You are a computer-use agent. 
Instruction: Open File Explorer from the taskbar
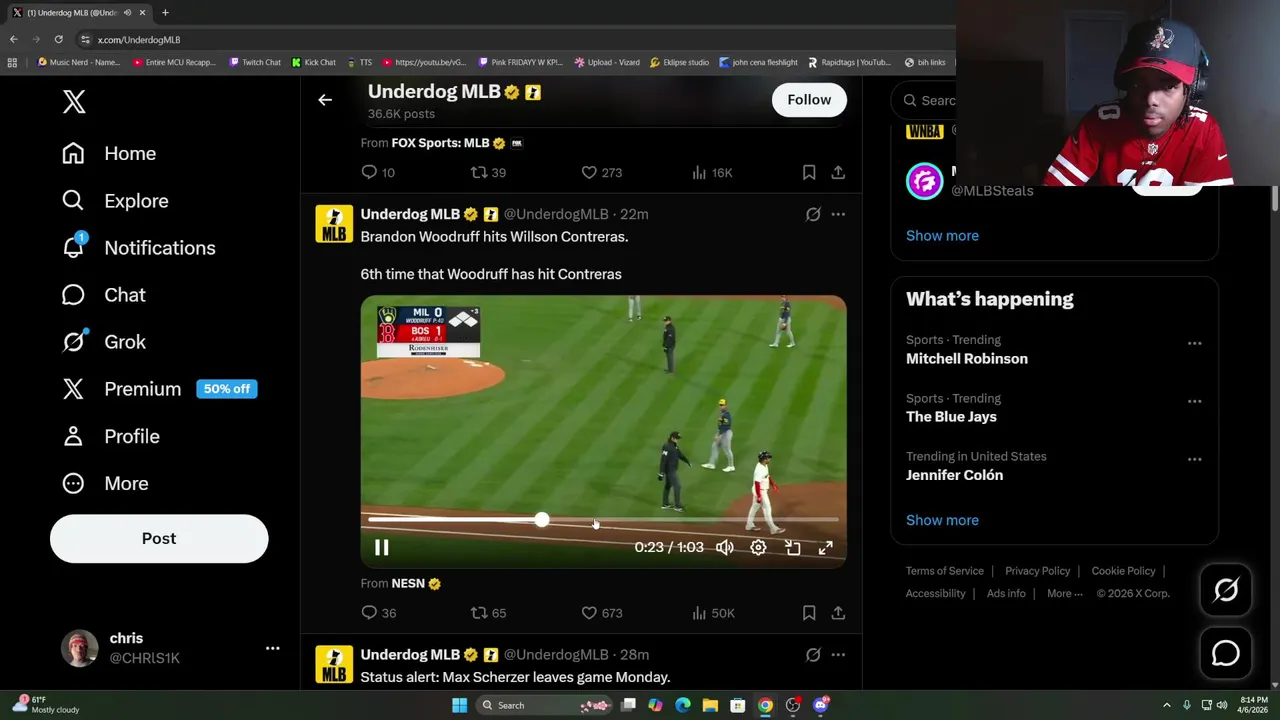710,705
